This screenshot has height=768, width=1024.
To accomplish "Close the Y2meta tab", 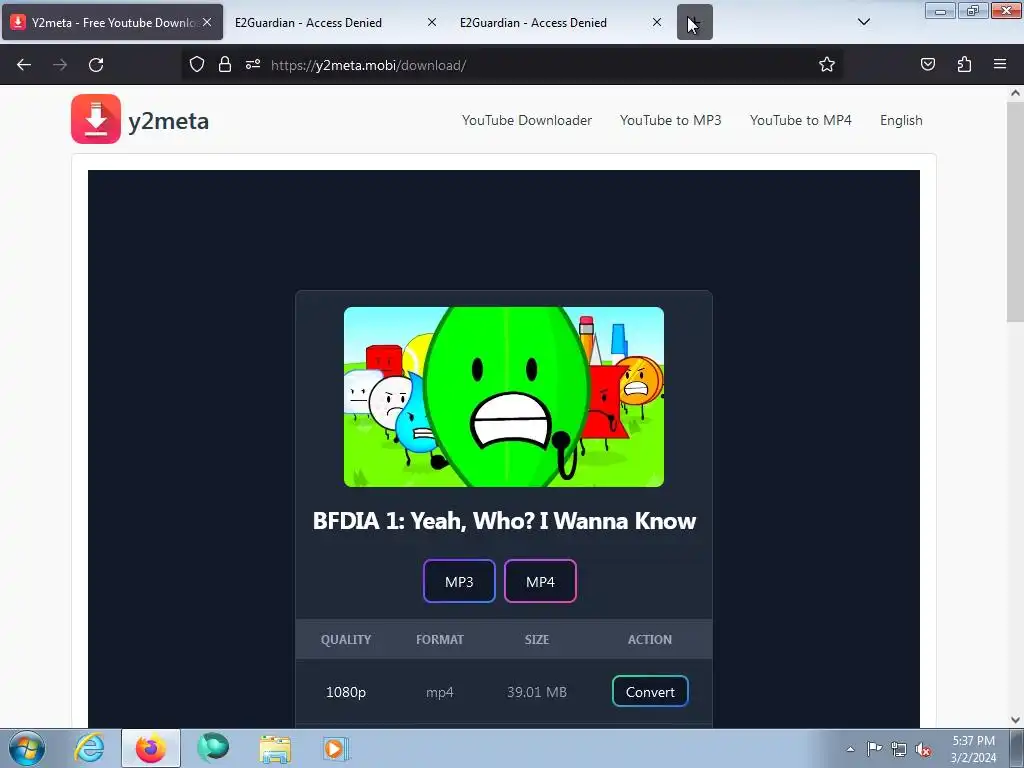I will (207, 22).
